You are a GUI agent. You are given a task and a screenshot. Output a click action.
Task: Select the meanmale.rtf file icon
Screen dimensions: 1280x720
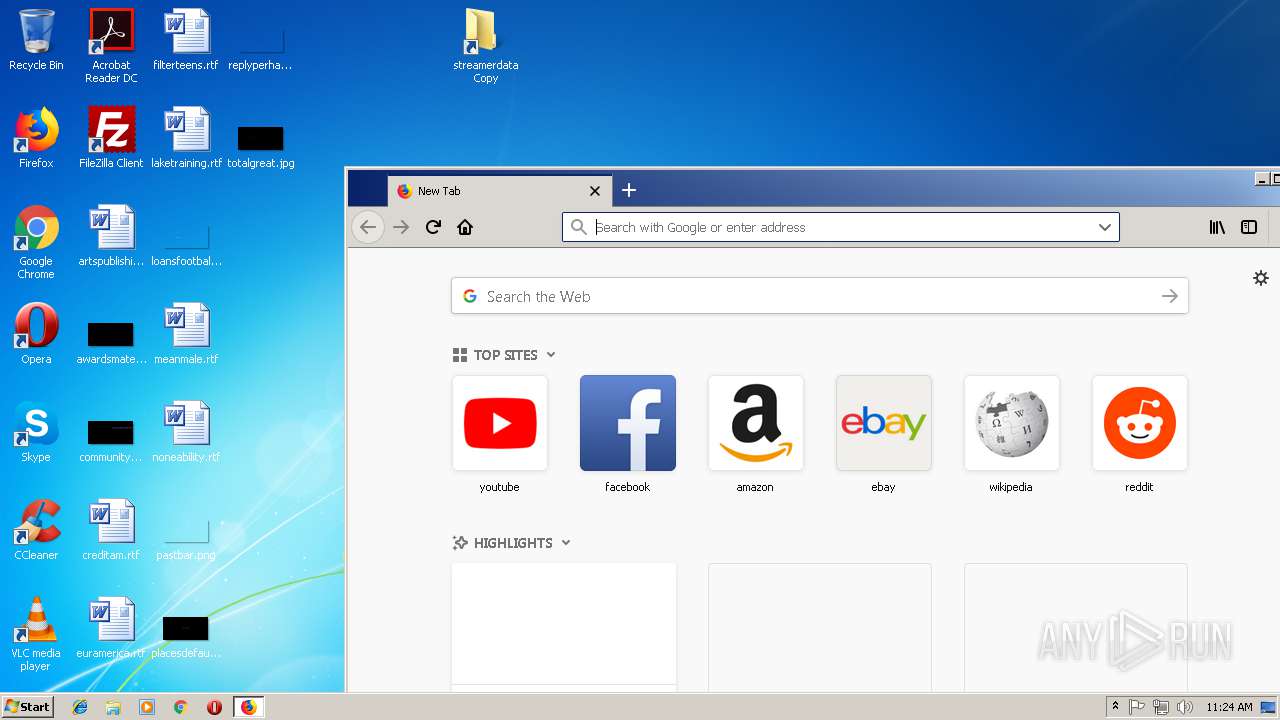186,334
